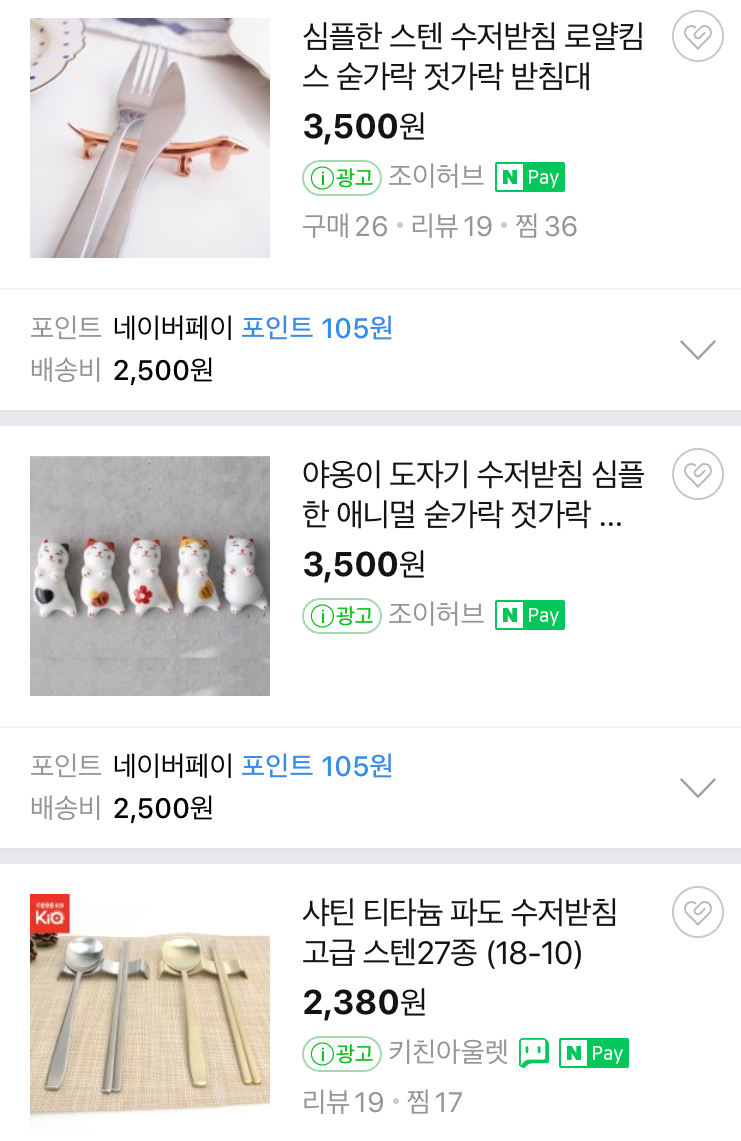Click 광고 info badge on cat chopstick rest
The width and height of the screenshot is (741, 1141).
[x=342, y=615]
